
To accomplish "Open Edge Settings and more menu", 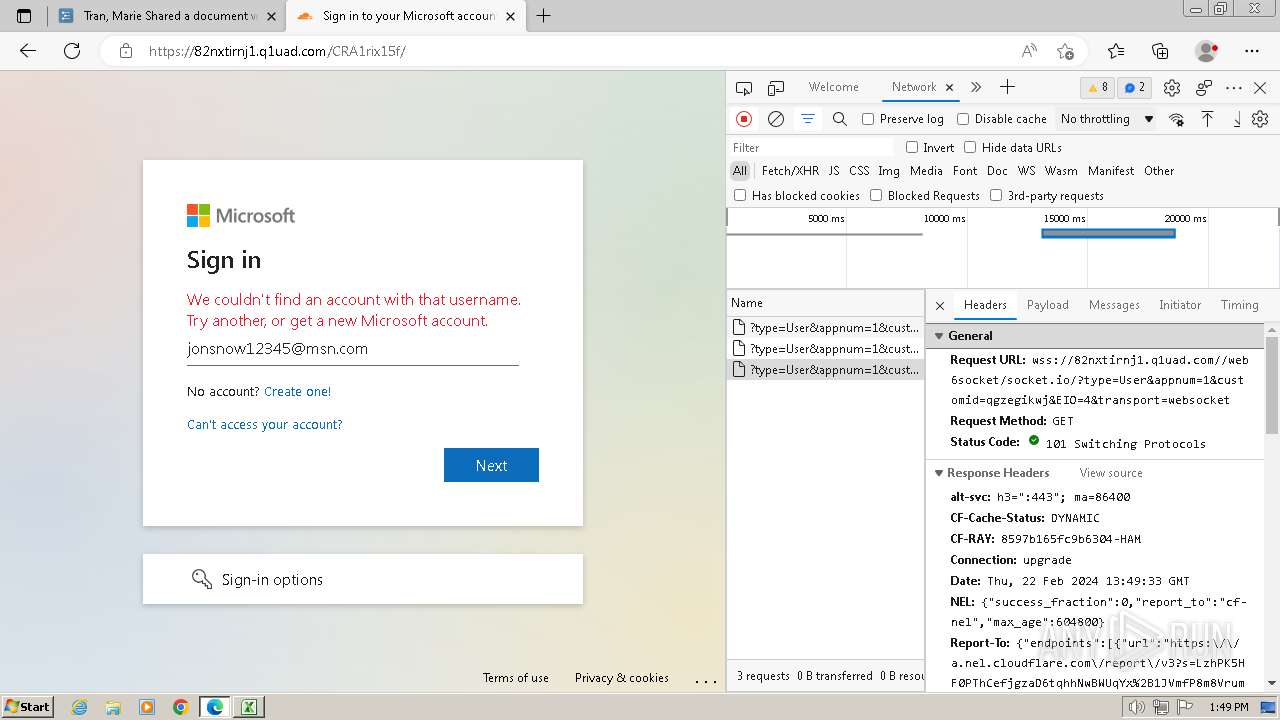I will pos(1252,51).
